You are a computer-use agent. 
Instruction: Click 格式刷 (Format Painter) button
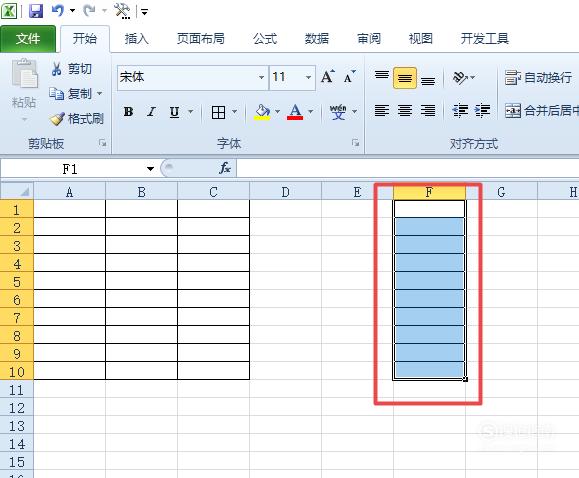click(x=77, y=119)
